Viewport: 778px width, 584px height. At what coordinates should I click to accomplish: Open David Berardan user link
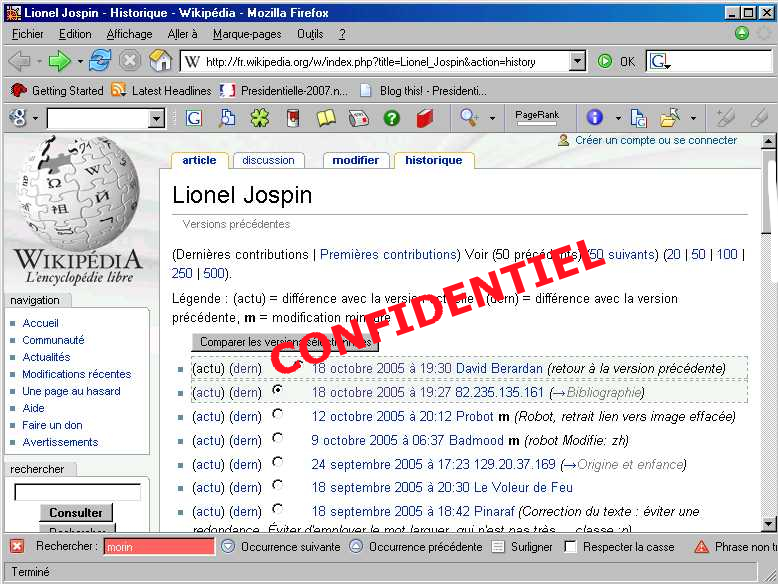[499, 369]
